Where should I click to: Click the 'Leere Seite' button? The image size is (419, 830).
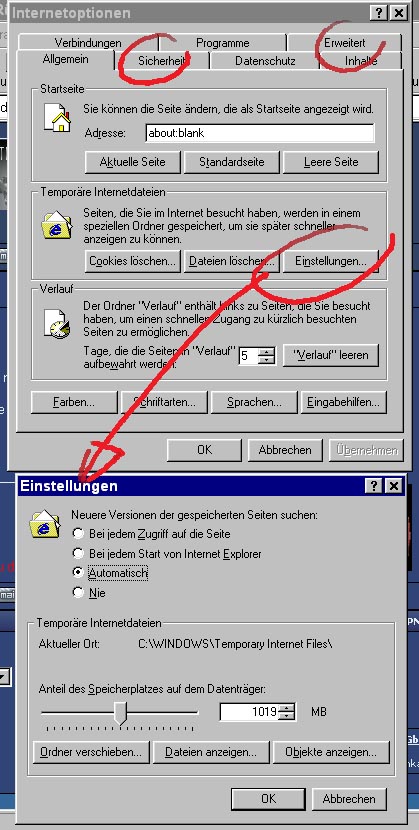(x=331, y=162)
